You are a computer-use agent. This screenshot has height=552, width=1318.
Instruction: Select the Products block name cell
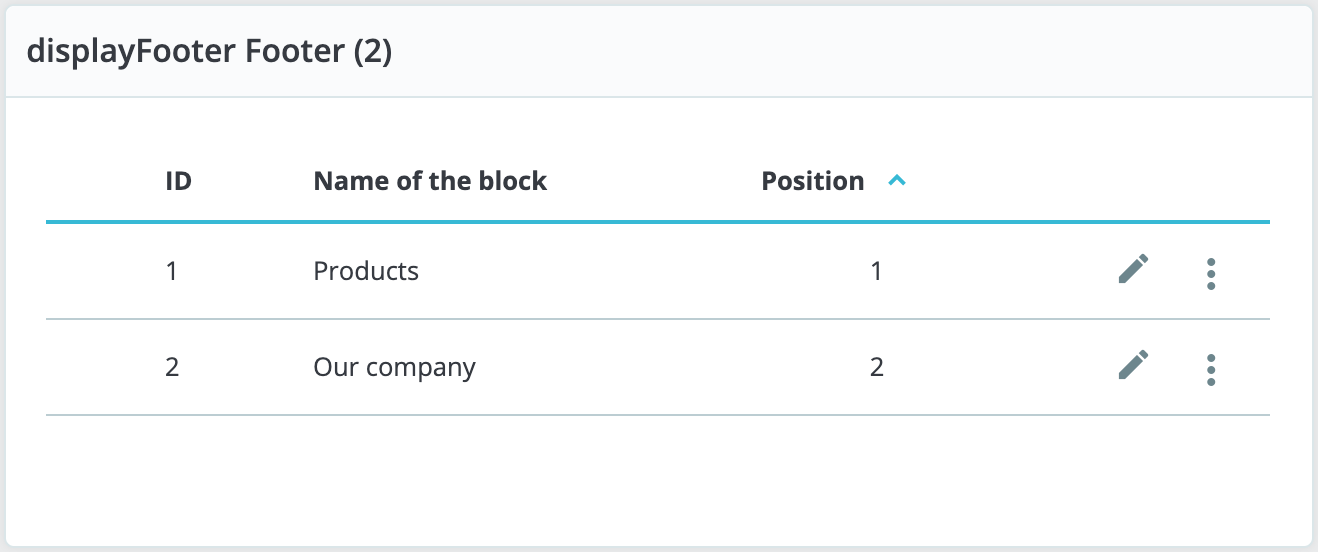point(366,271)
